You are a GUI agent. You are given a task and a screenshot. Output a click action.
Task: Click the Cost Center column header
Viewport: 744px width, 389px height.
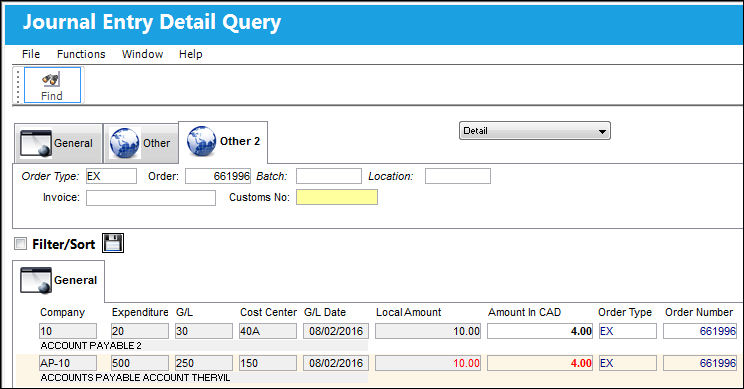point(268,313)
